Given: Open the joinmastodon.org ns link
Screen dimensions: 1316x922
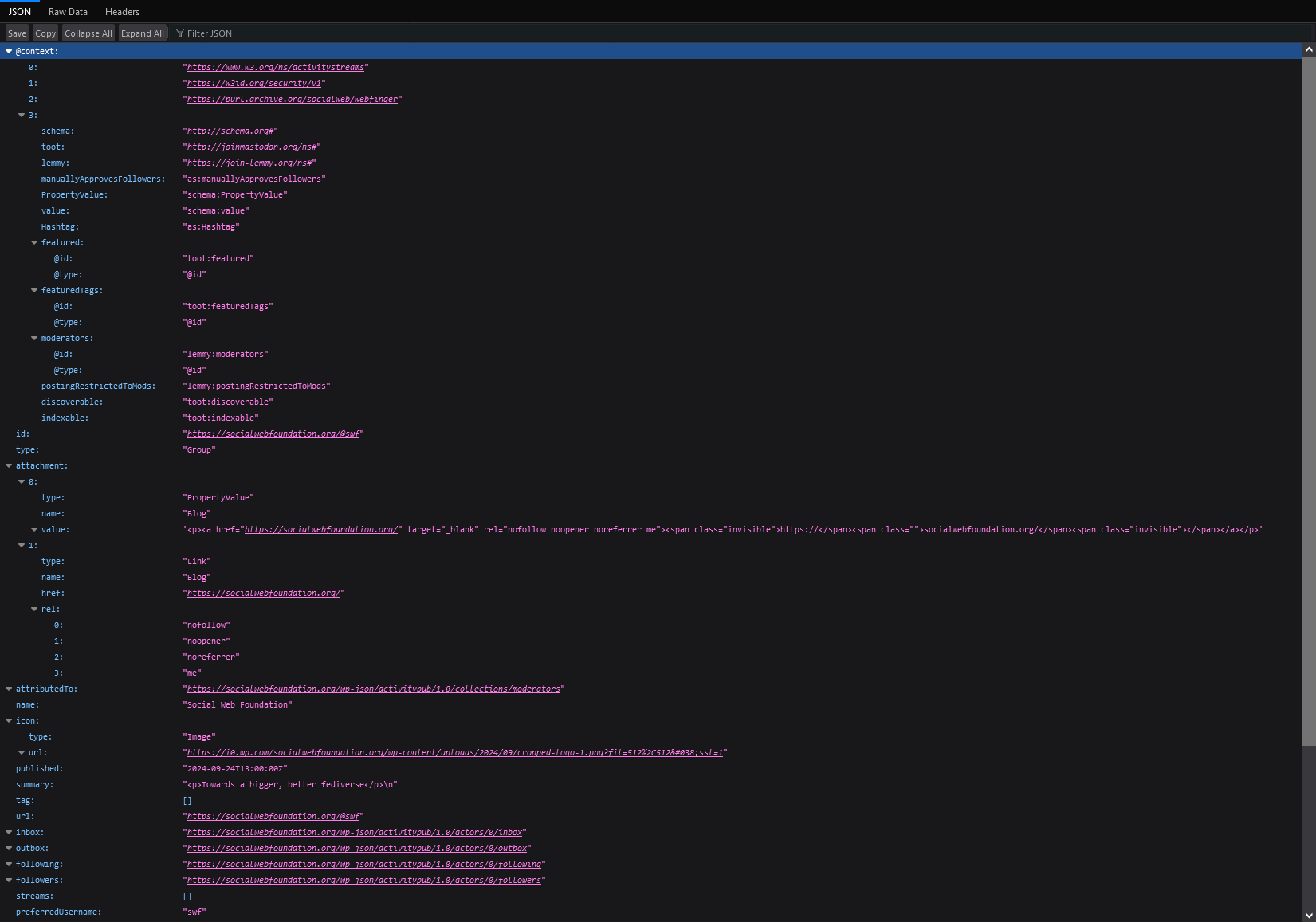Looking at the screenshot, I should [x=251, y=147].
